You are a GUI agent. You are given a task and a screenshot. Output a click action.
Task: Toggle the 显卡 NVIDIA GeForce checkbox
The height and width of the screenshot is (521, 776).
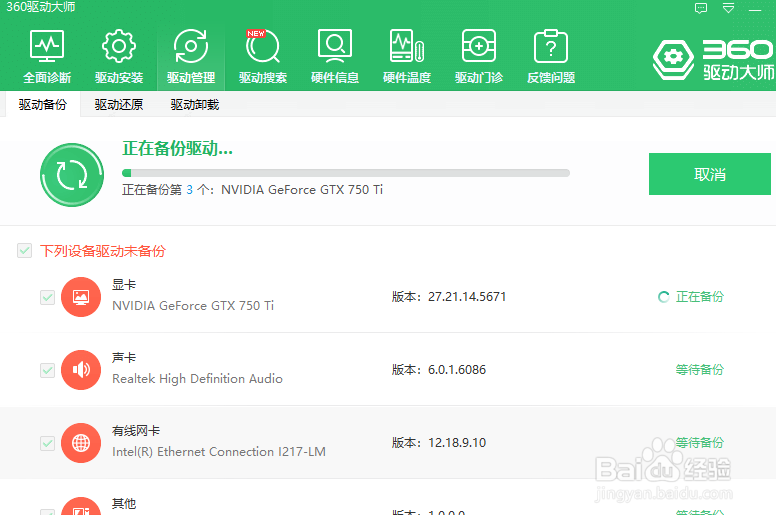[48, 297]
